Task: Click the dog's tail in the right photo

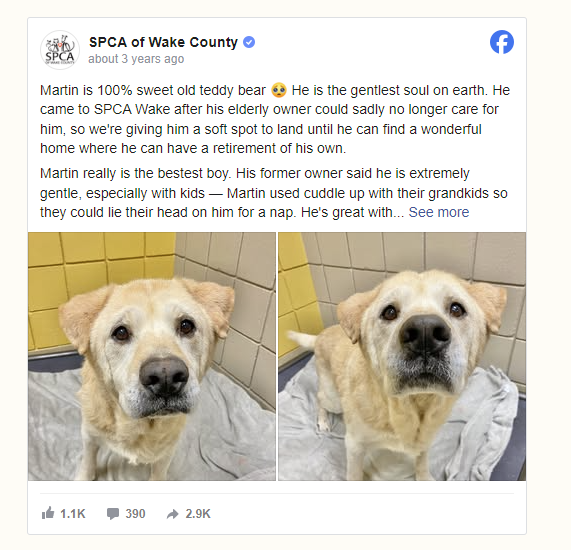Action: [302, 339]
